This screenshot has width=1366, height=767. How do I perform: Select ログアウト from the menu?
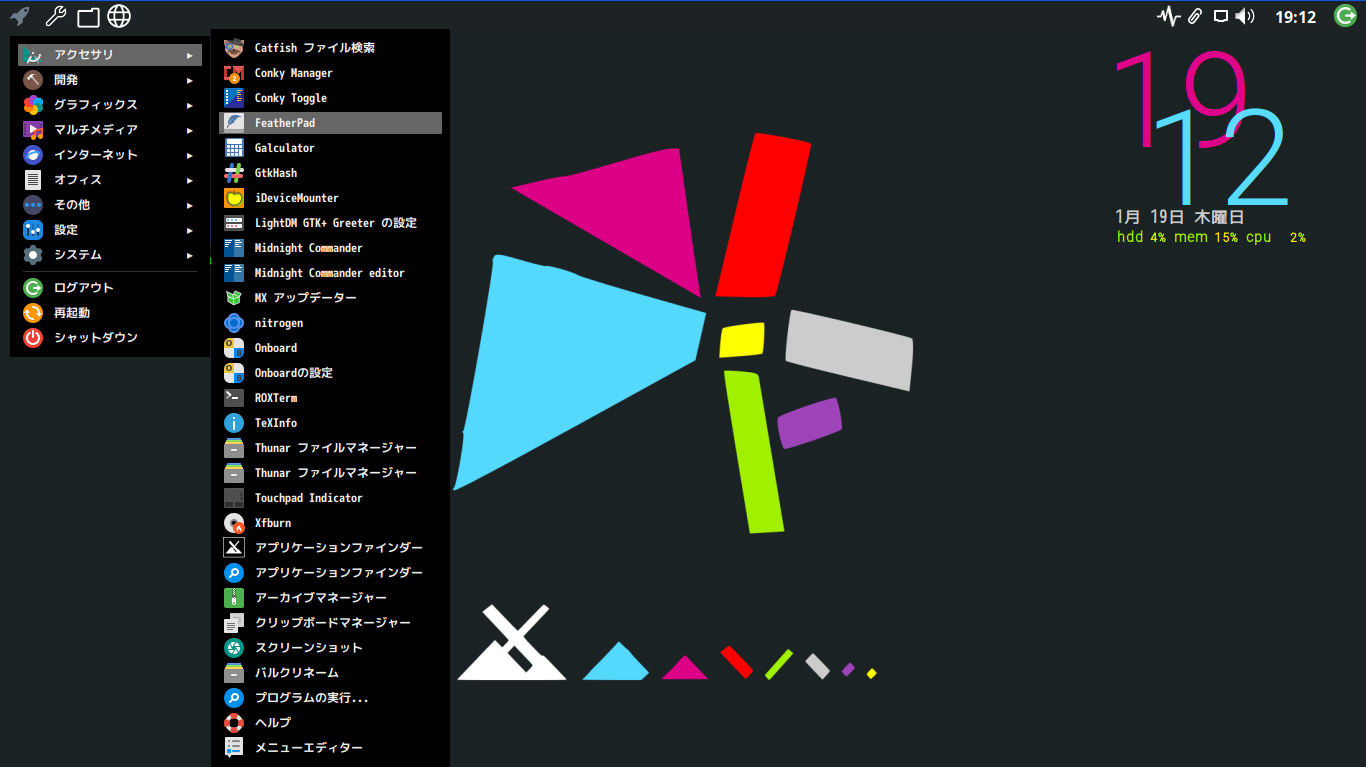coord(110,288)
